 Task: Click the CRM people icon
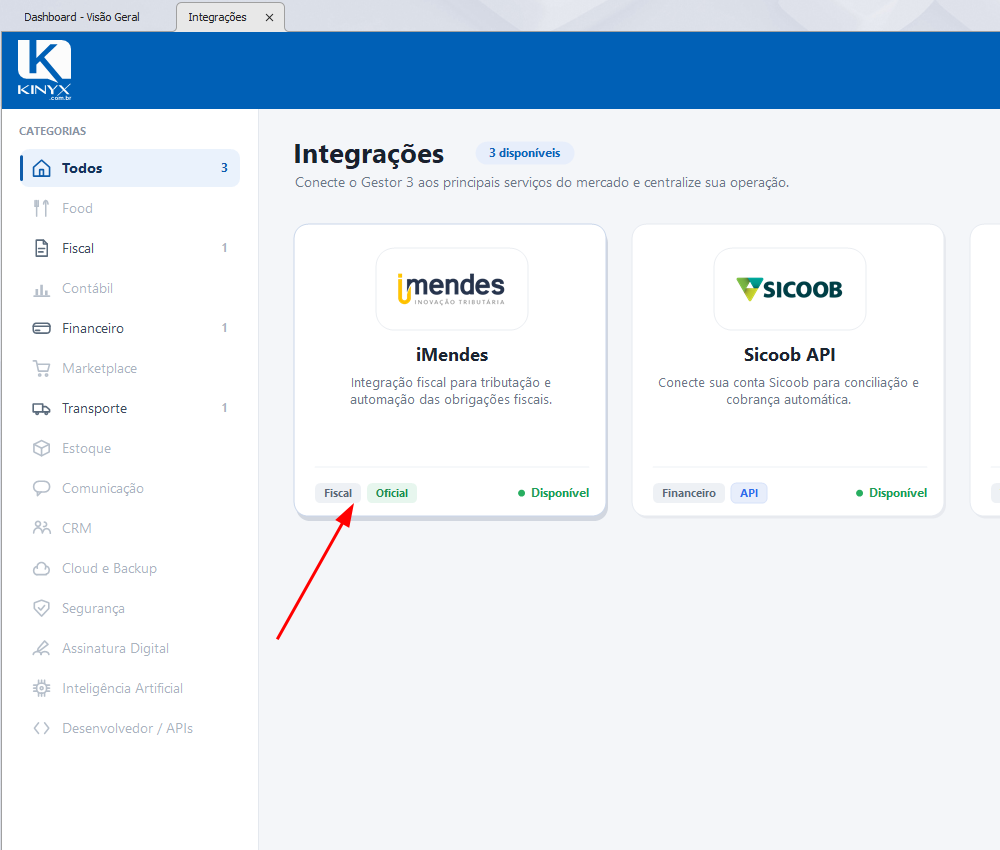(41, 528)
